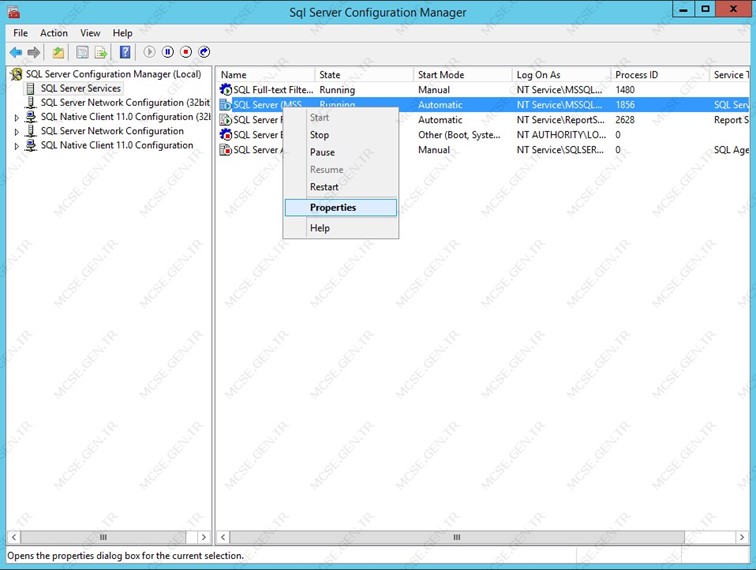Open the View menu

point(90,33)
